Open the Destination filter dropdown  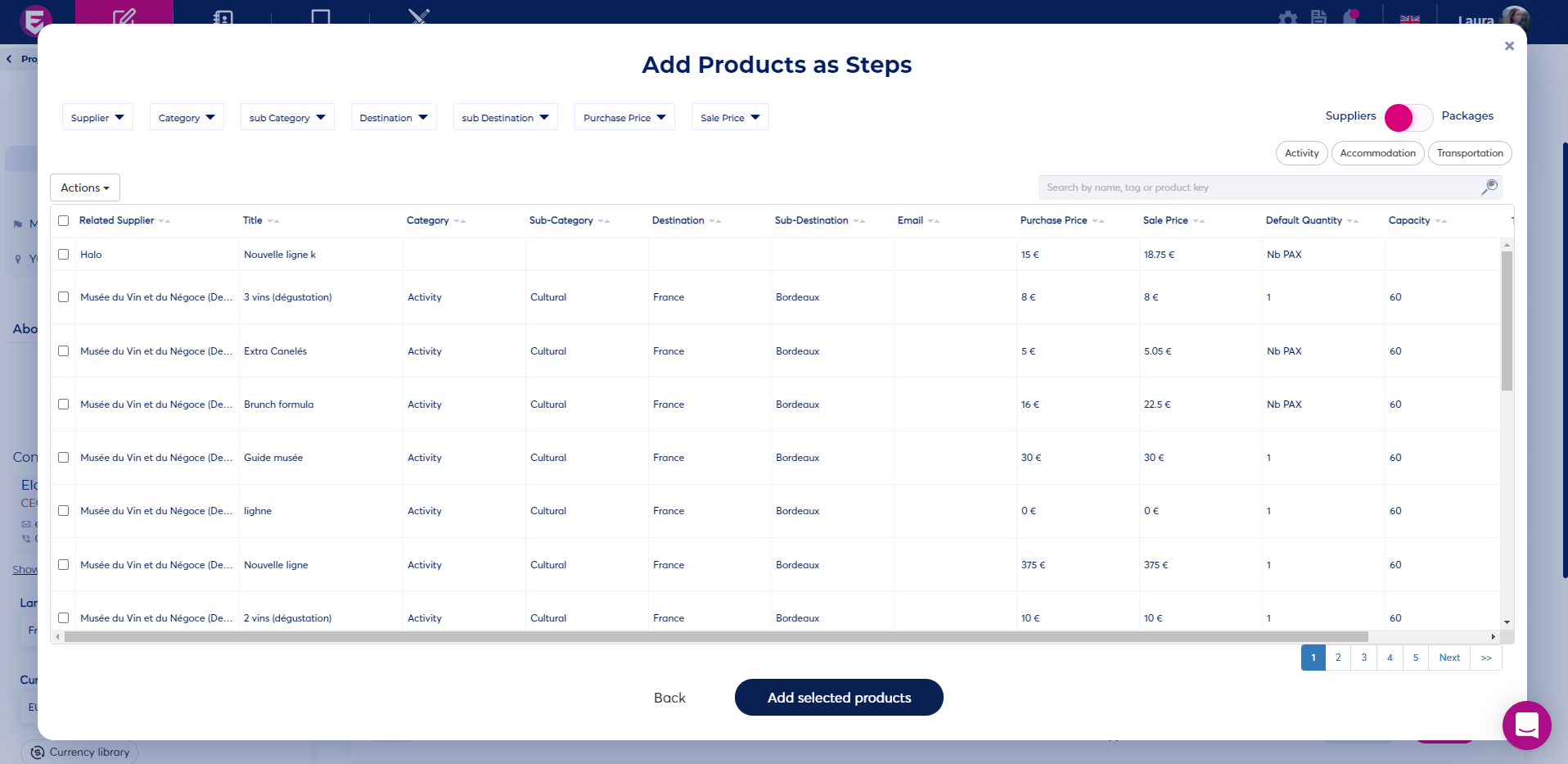pyautogui.click(x=394, y=117)
